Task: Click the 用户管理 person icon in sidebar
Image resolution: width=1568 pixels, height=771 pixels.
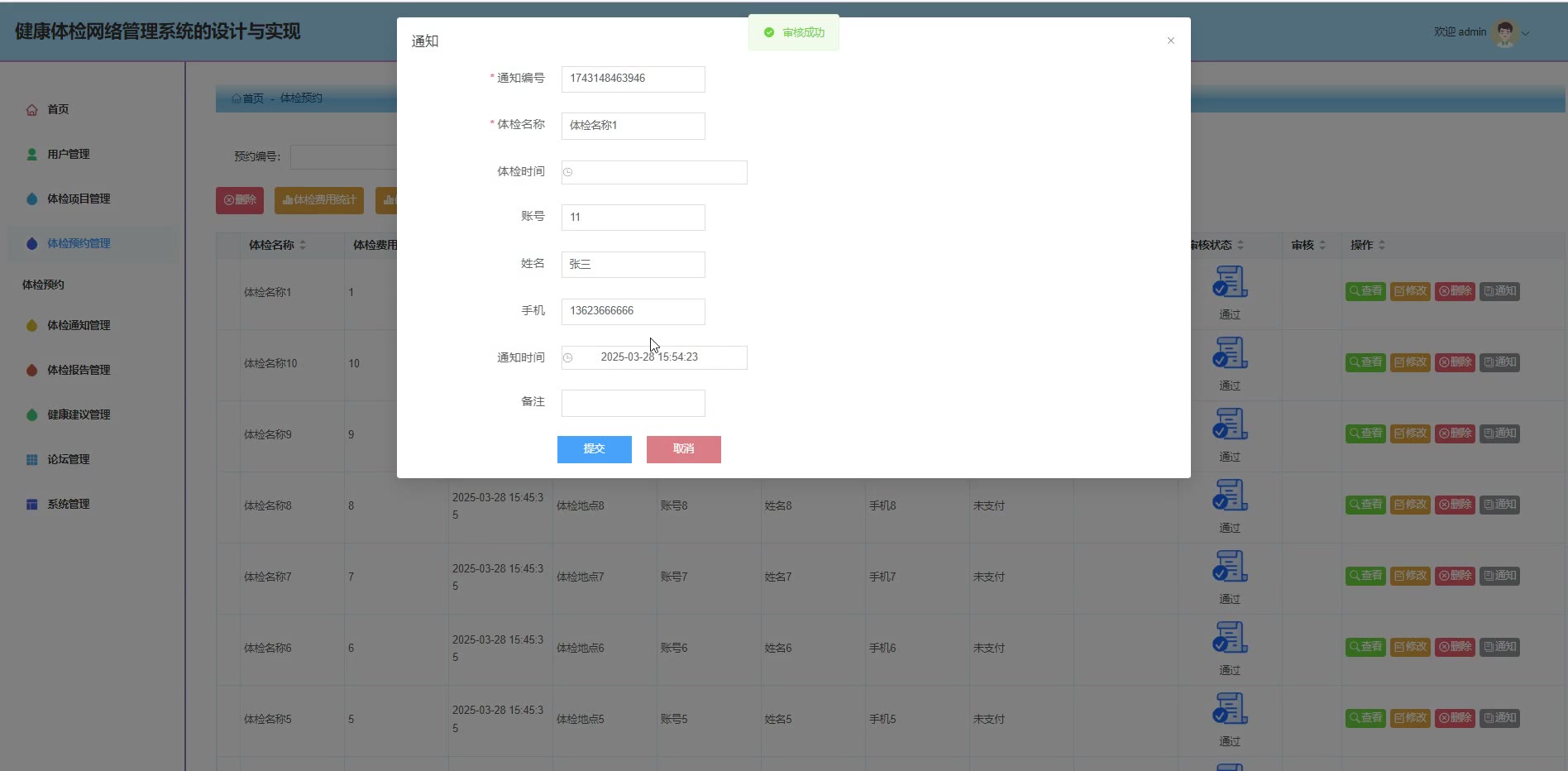Action: 32,154
